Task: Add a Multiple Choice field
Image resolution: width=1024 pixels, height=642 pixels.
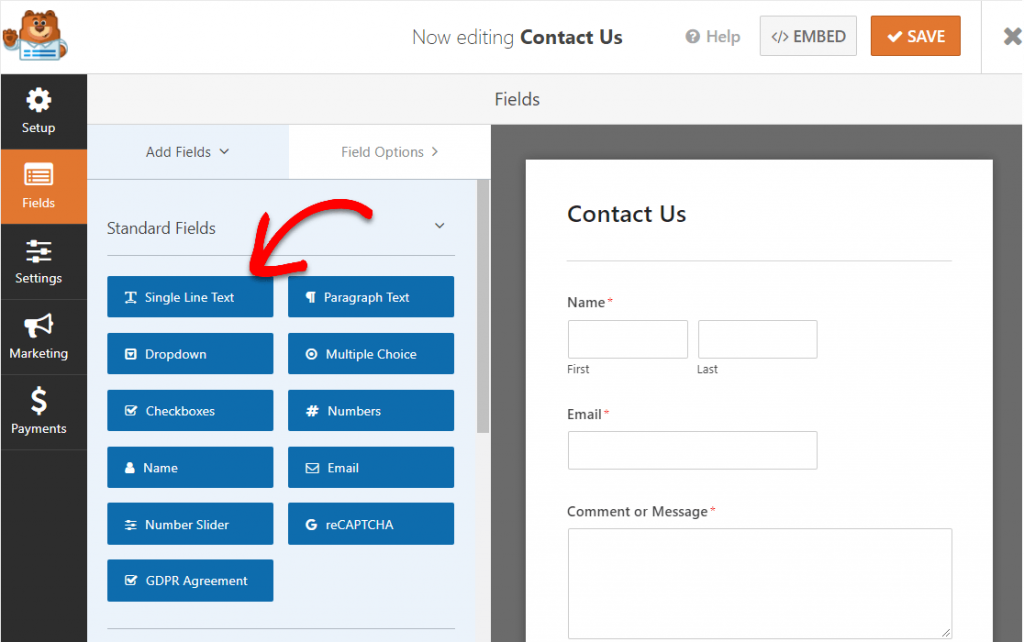Action: pyautogui.click(x=371, y=354)
